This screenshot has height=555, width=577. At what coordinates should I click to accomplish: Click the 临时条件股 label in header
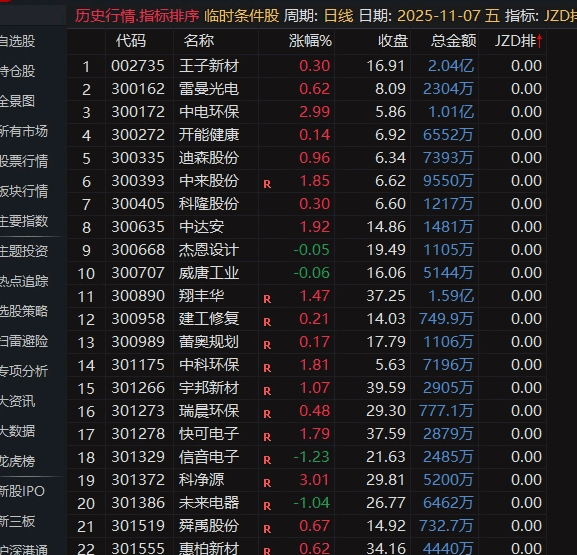tap(242, 16)
